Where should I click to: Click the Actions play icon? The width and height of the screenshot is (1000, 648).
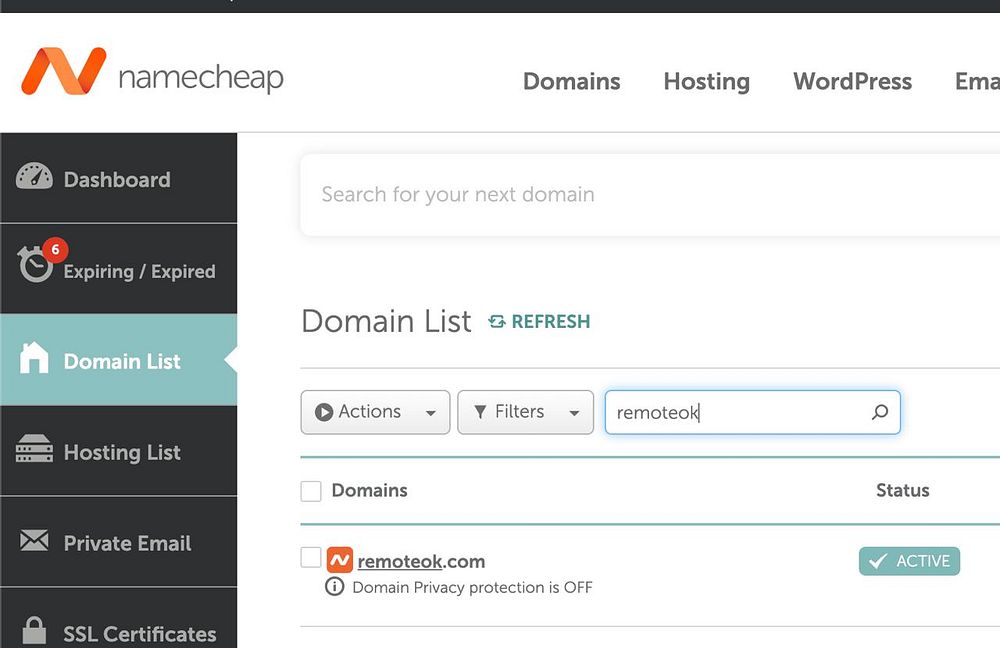tap(324, 412)
